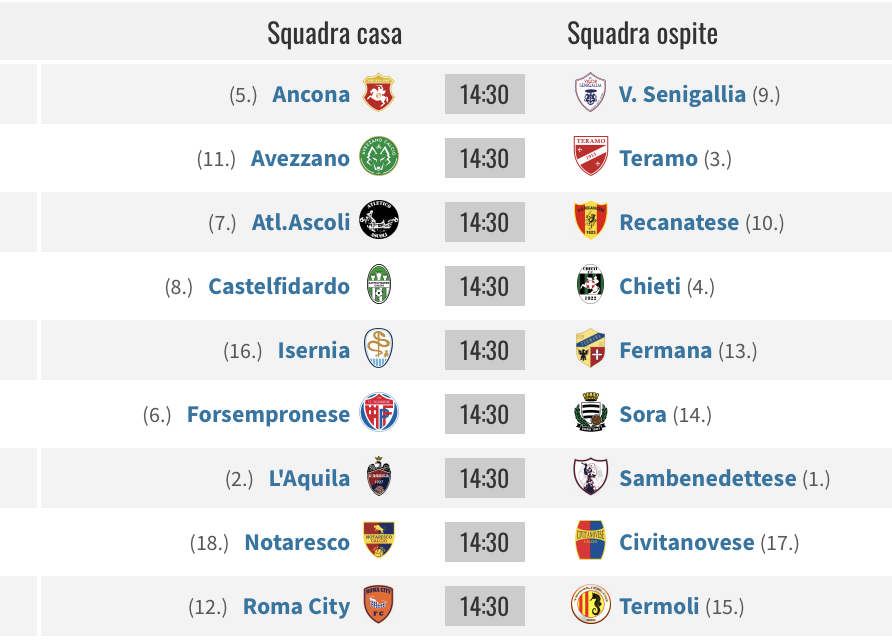The width and height of the screenshot is (892, 640).
Task: Click the Atl.Ascoli black round crest
Action: (379, 221)
